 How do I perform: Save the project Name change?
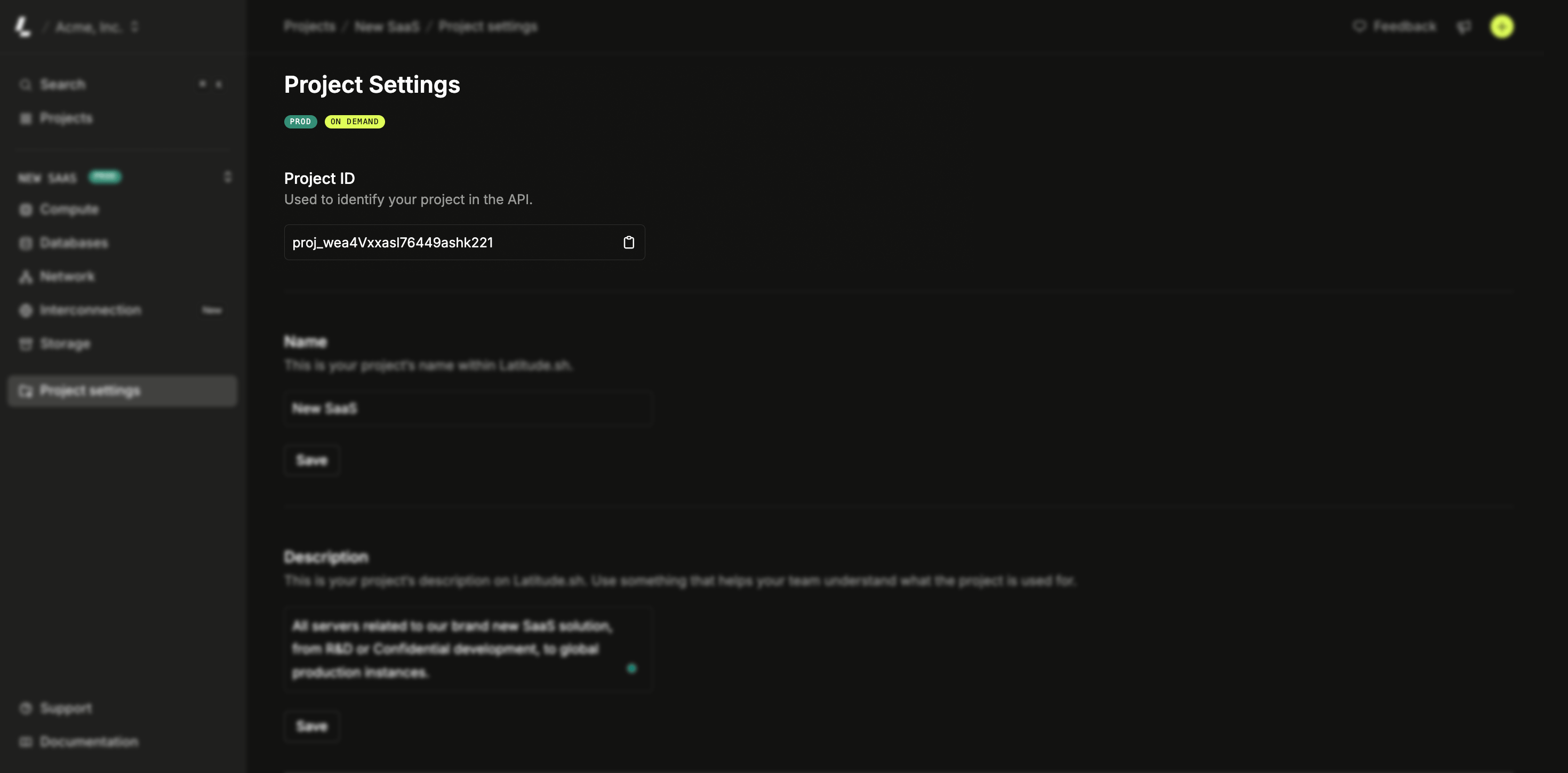[x=311, y=460]
